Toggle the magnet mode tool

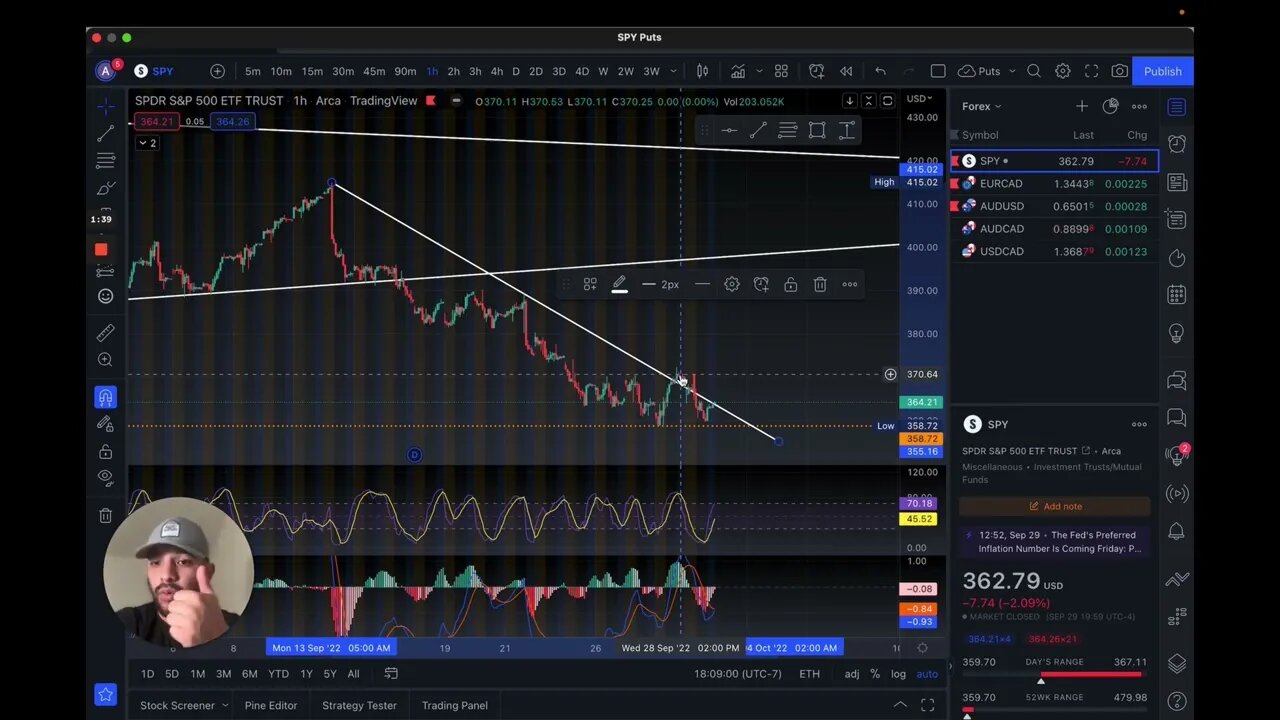point(105,397)
